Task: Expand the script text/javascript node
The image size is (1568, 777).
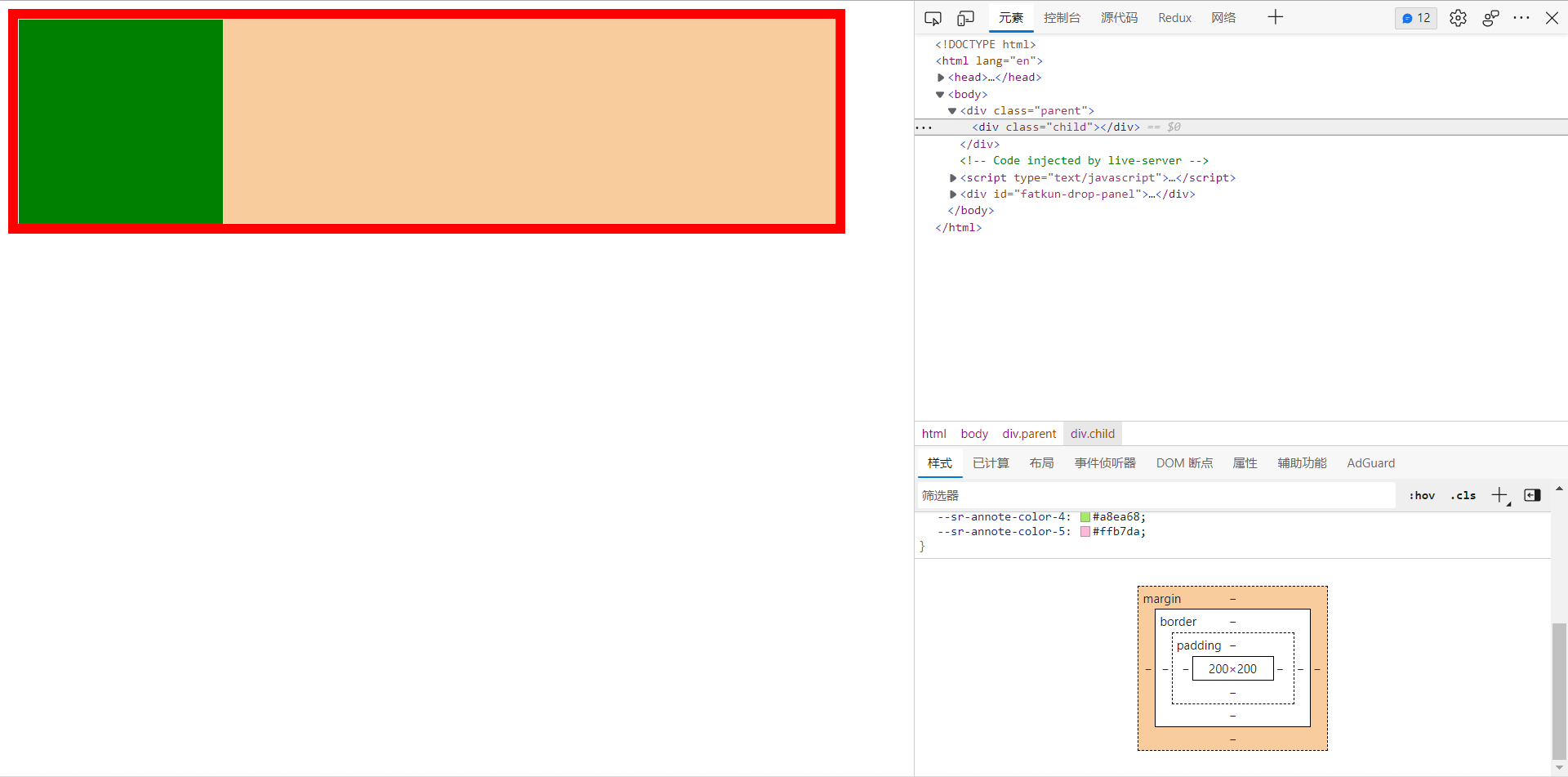Action: tap(953, 178)
